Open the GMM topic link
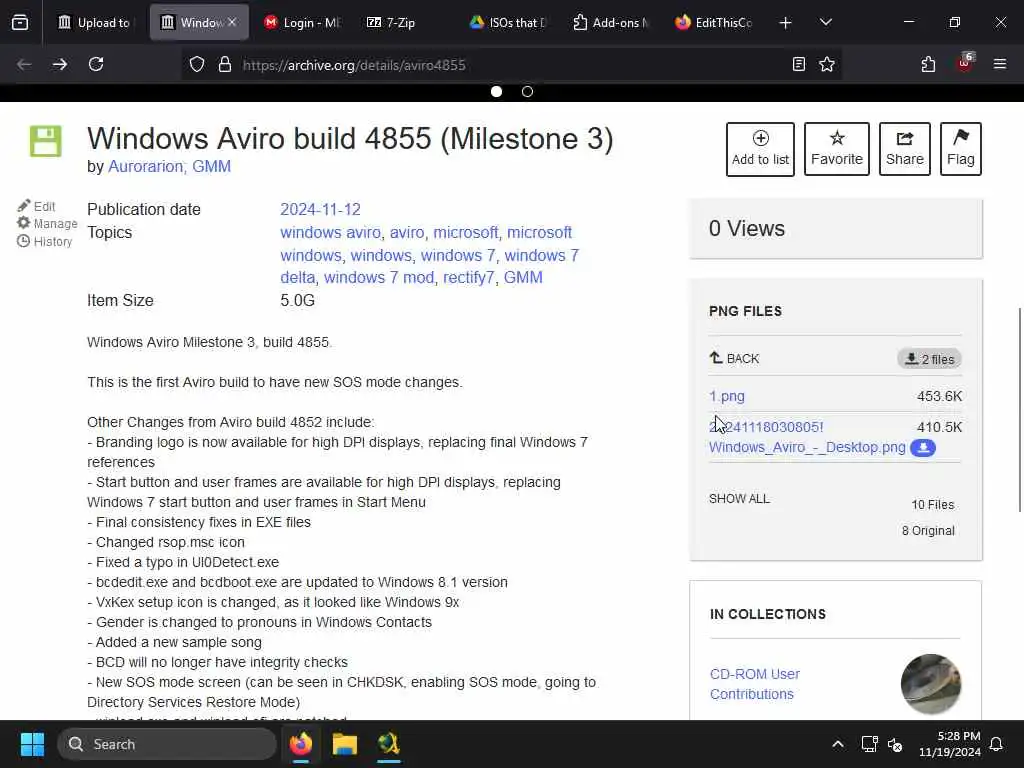Screen dimensions: 1024x768 [x=523, y=278]
